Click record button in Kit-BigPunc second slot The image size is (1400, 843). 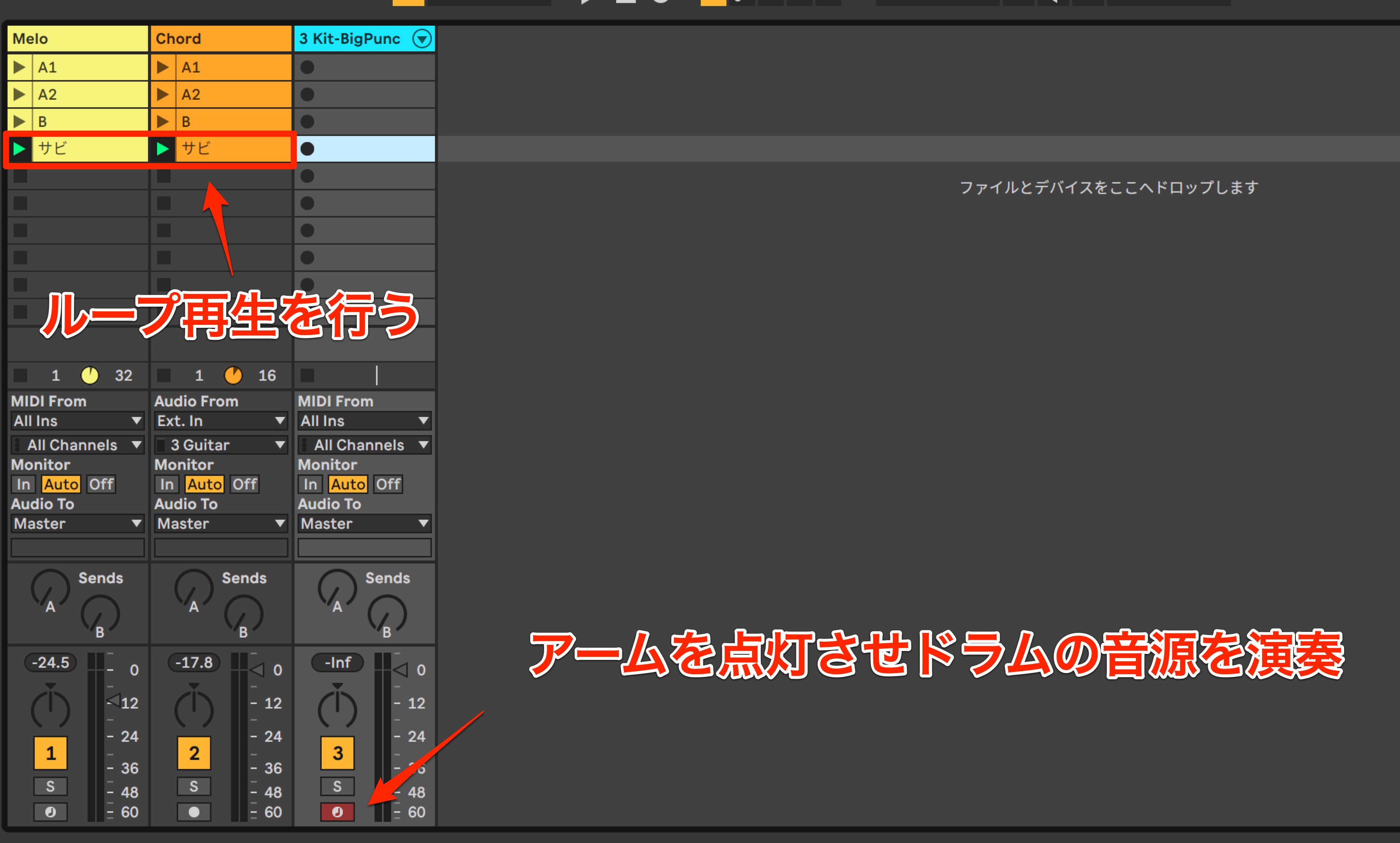coord(307,94)
